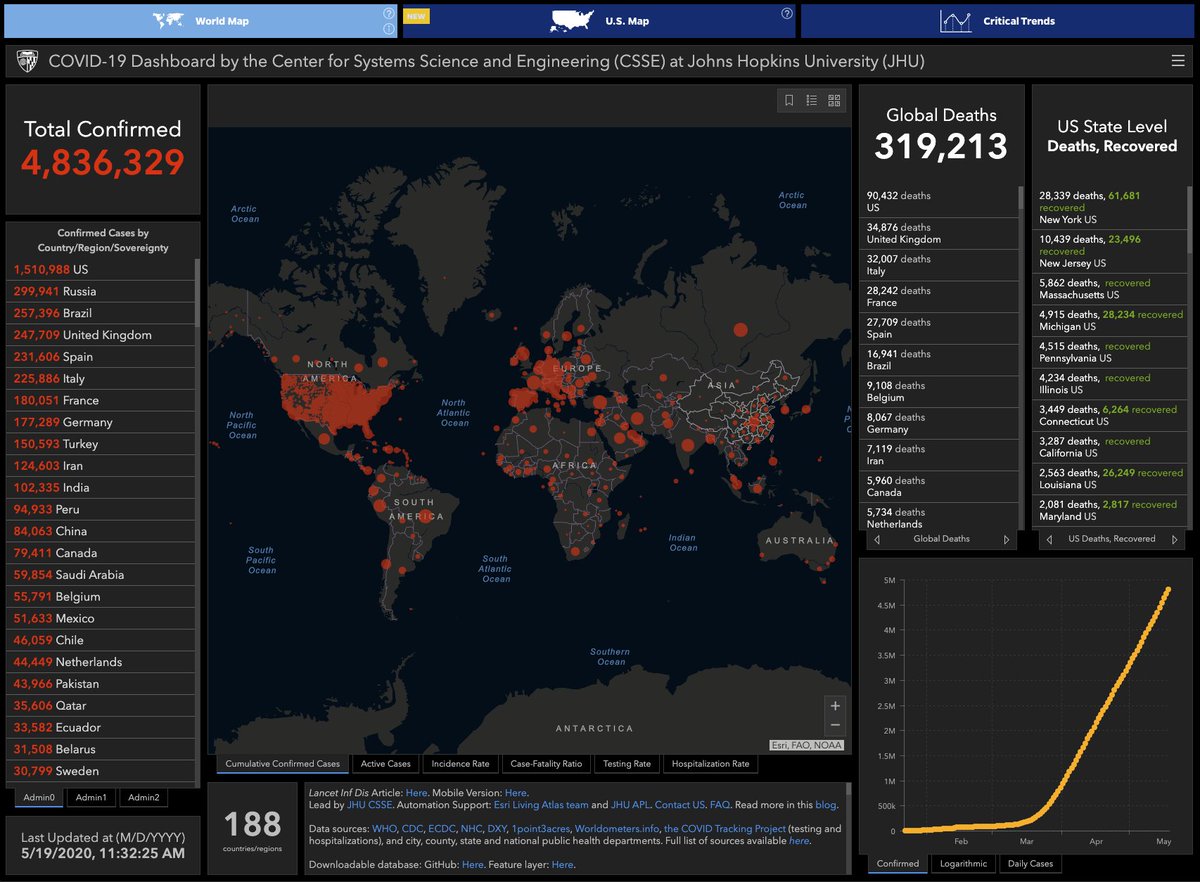1200x882 pixels.
Task: Open the map Bookmarks icon
Action: pos(789,100)
